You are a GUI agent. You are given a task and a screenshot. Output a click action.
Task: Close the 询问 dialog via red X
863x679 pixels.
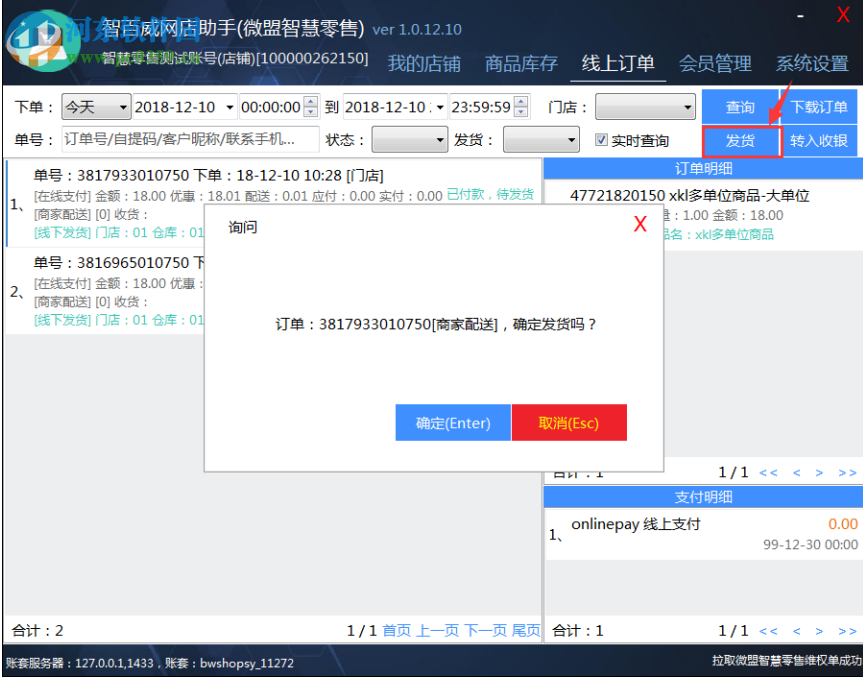(x=640, y=225)
